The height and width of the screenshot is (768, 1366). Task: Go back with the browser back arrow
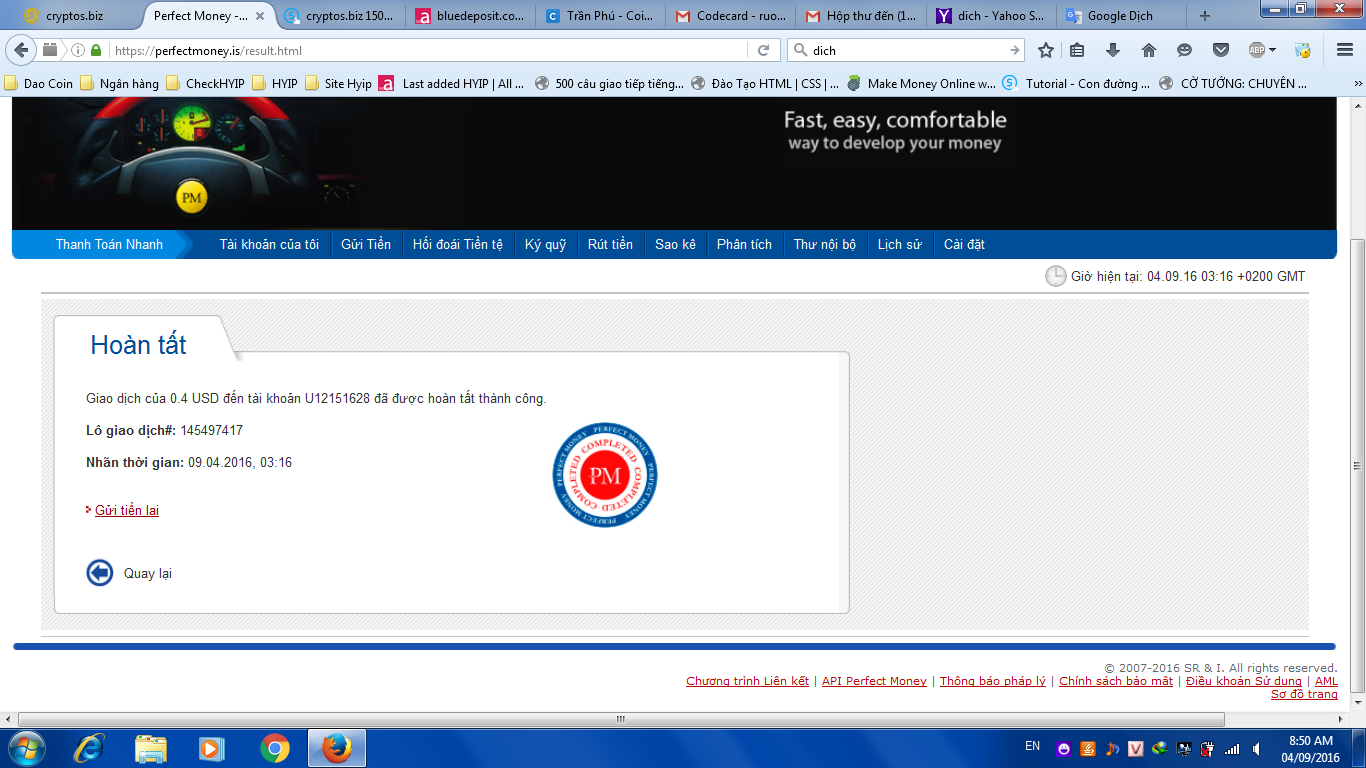point(22,50)
